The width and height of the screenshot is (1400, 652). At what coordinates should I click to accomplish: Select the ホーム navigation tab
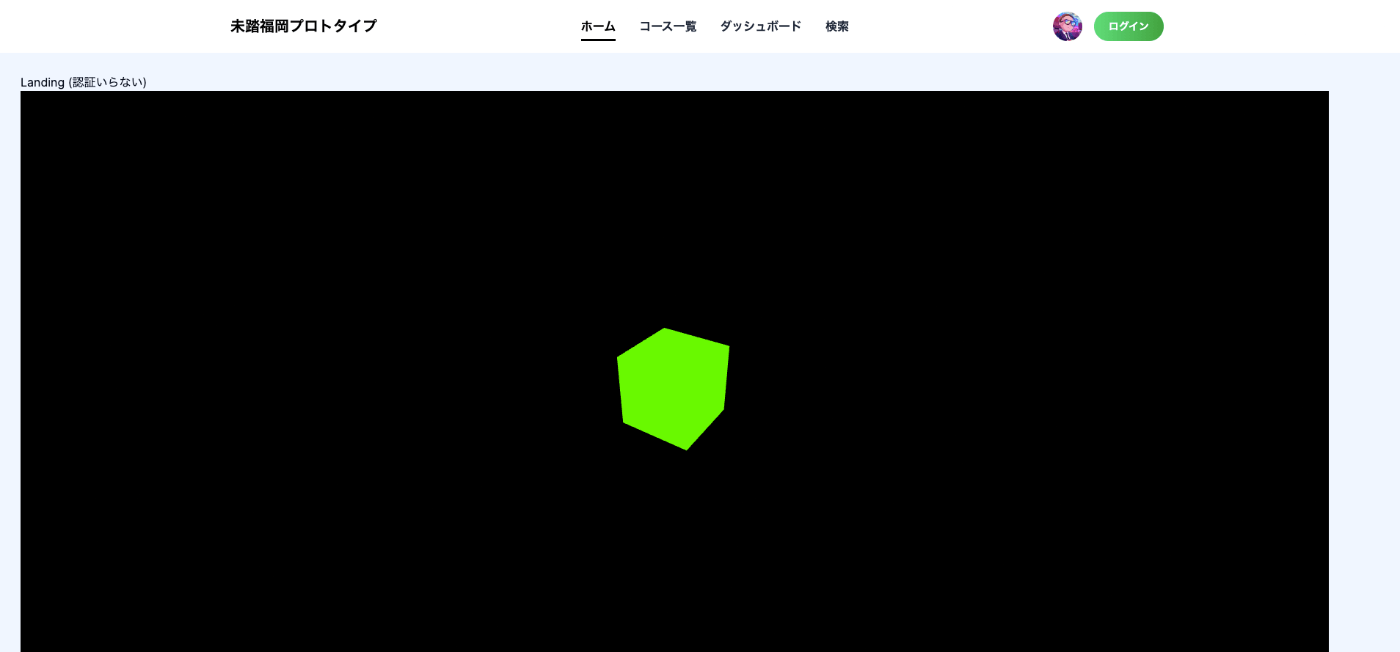pos(598,26)
